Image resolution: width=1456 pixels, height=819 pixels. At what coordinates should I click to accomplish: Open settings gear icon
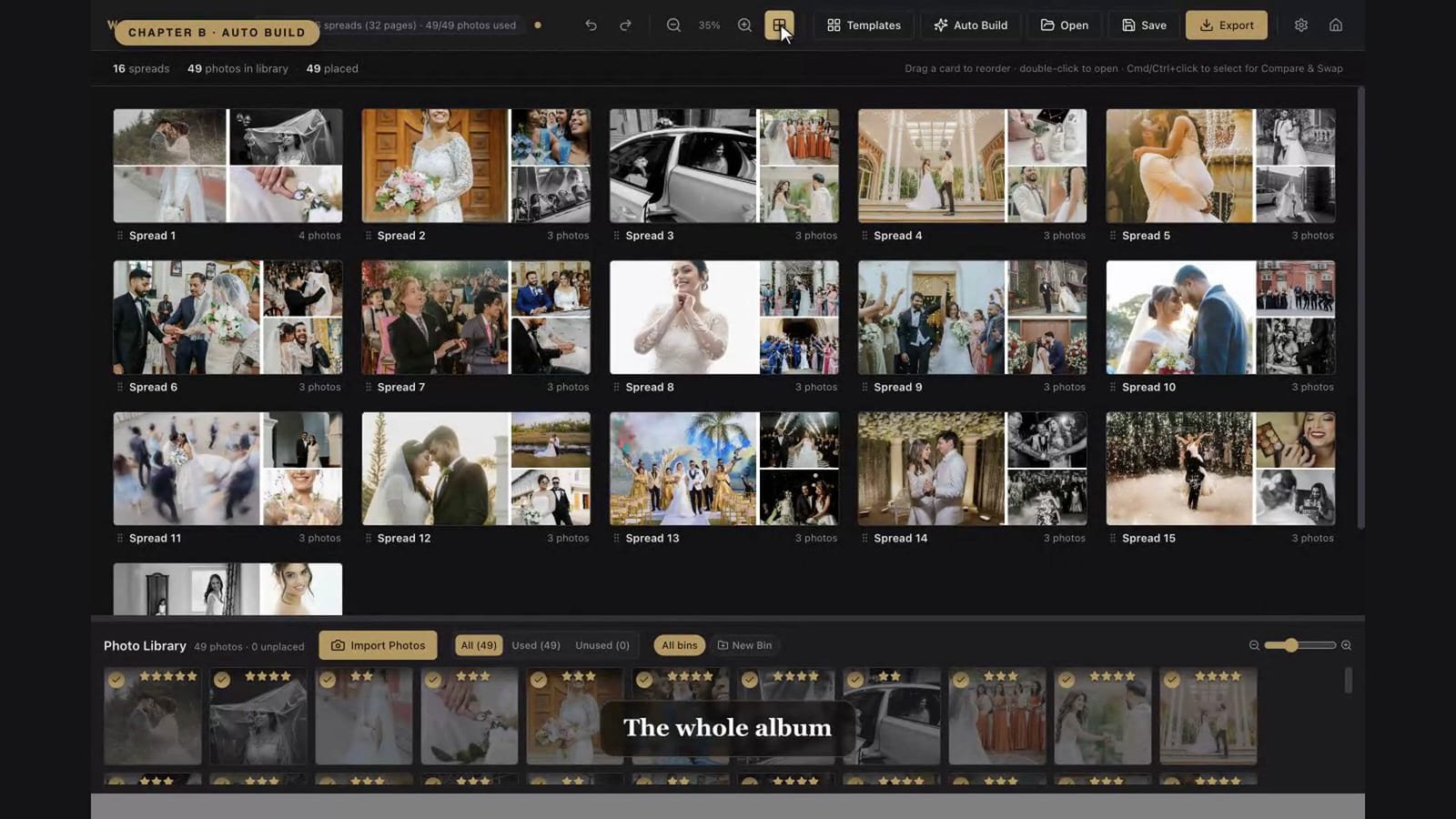[1301, 25]
